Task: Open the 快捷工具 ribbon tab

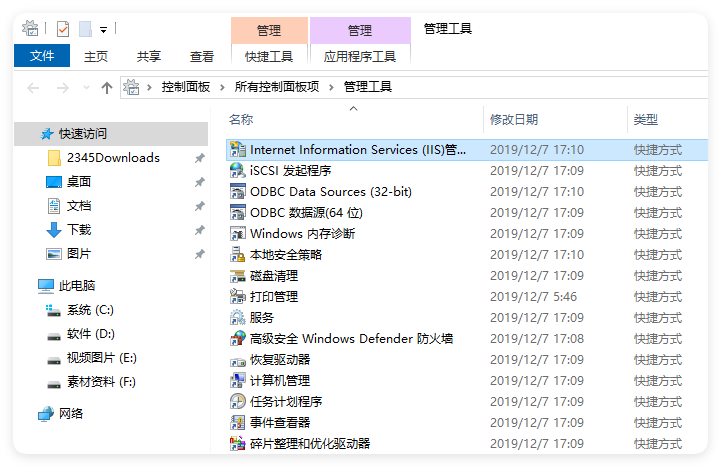Action: [269, 56]
